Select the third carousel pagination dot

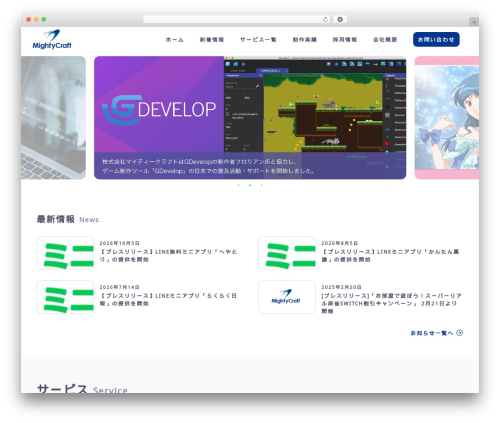pos(262,185)
